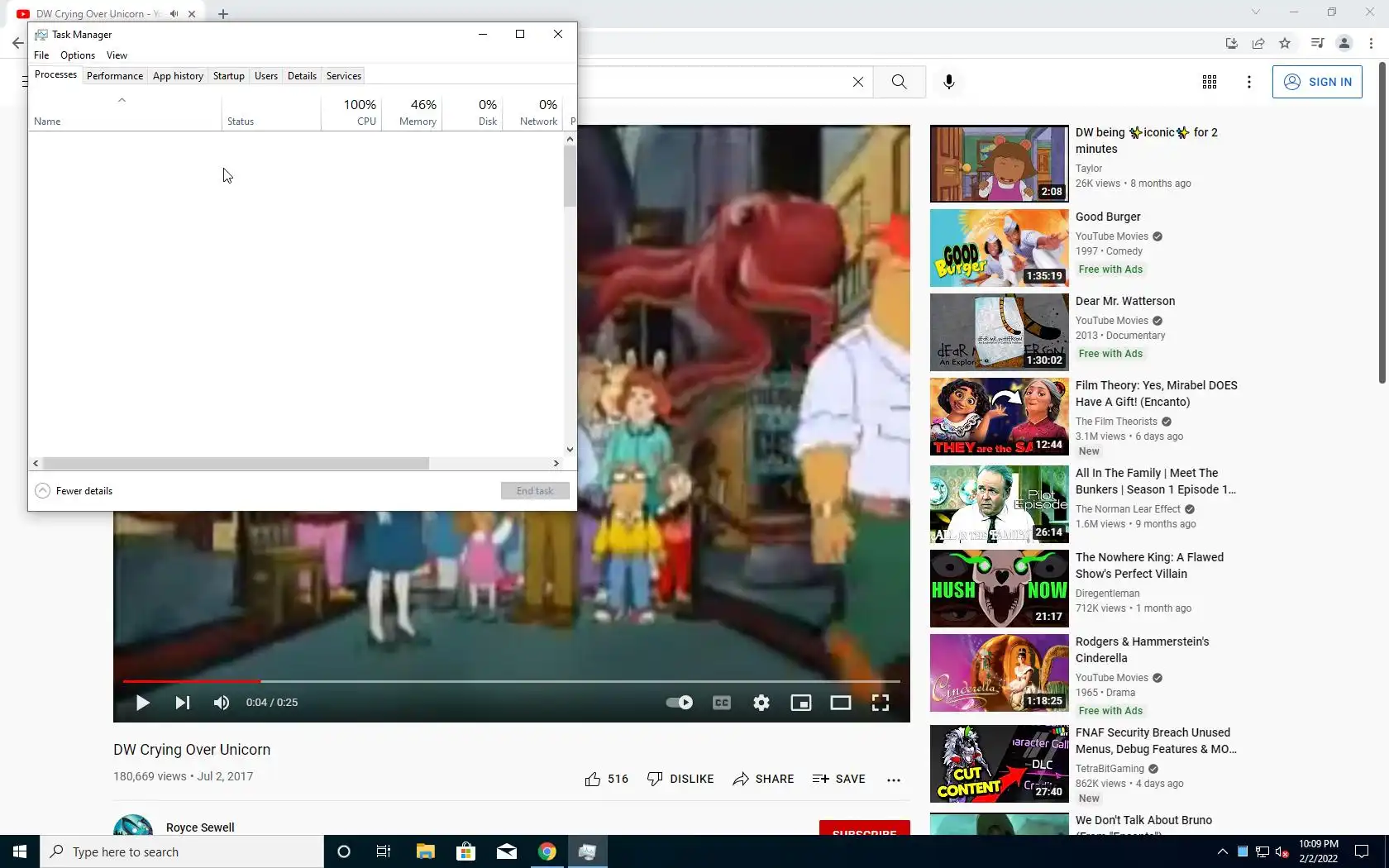The width and height of the screenshot is (1389, 868).
Task: Click the Task Manager horizontal scrollbar thumb
Action: pos(236,464)
